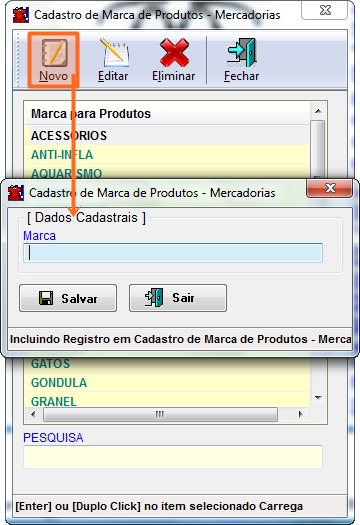This screenshot has height=525, width=360.
Task: Click the Novo toolbar icon
Action: coord(54,53)
